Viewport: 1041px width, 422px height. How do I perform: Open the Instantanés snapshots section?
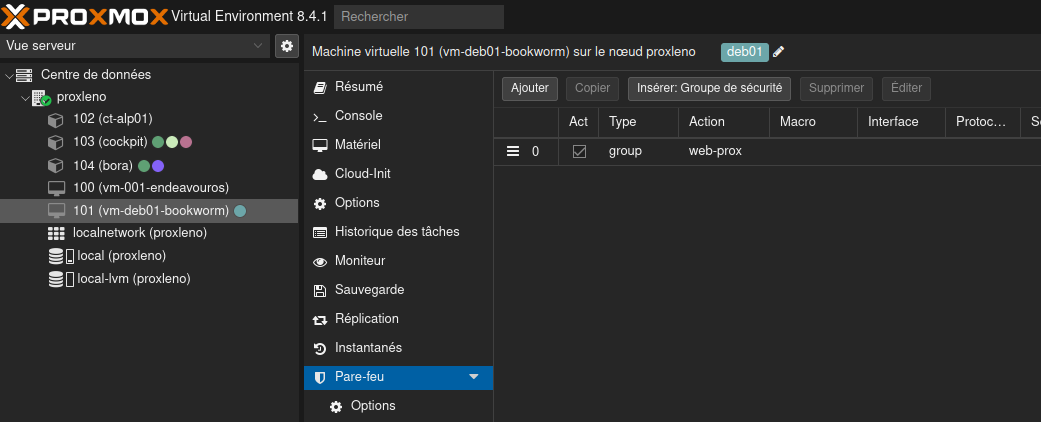point(368,348)
